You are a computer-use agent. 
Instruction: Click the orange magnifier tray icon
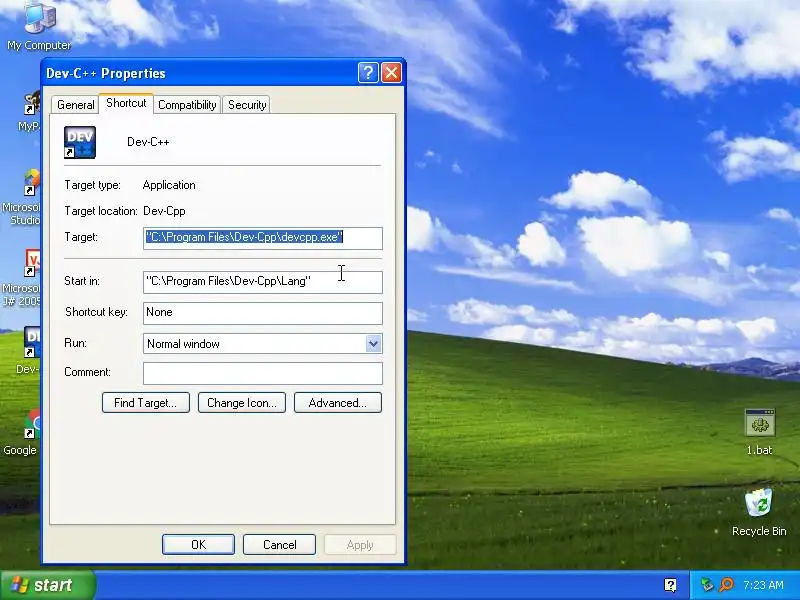(x=726, y=585)
